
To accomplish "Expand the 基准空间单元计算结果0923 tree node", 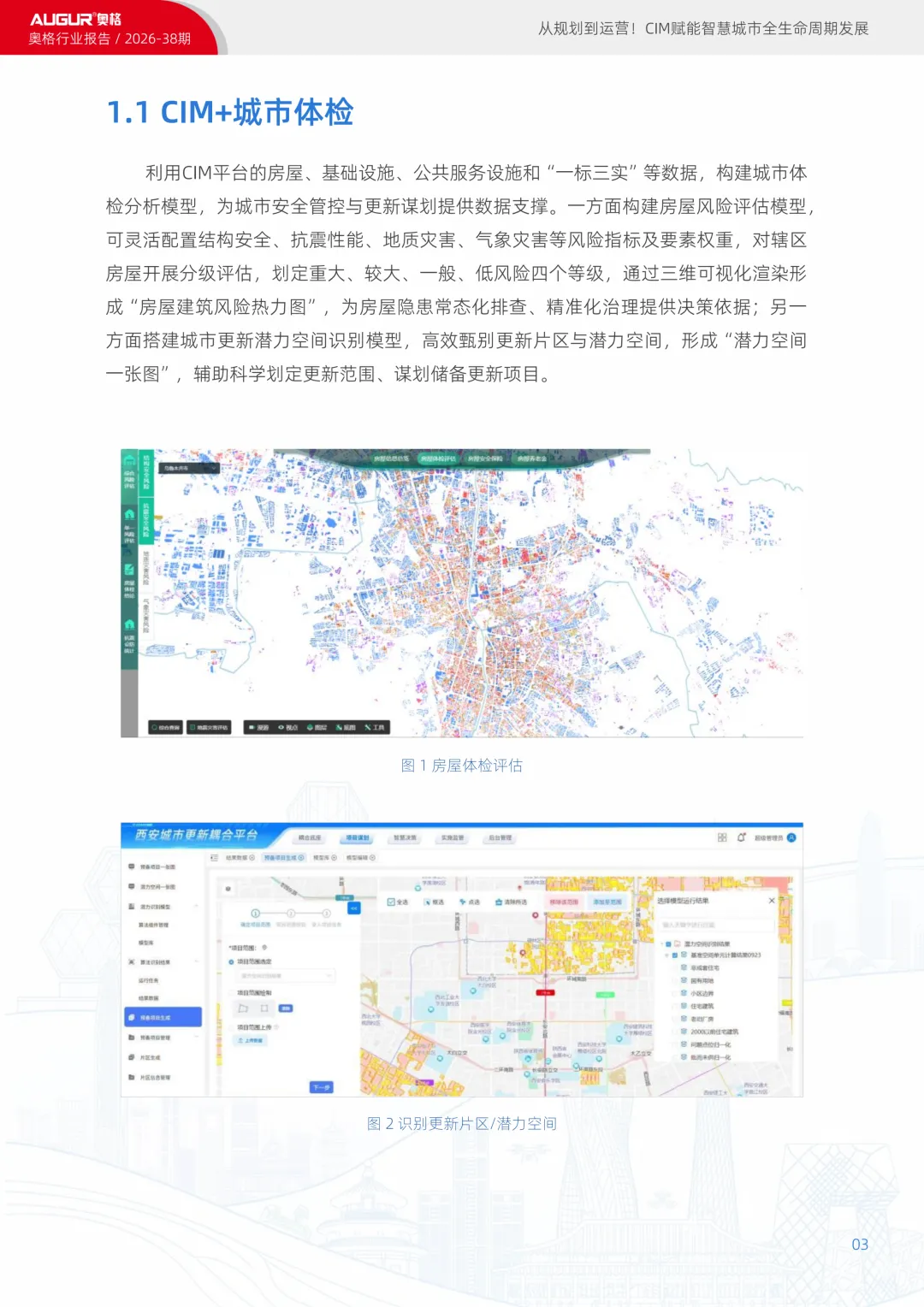I will pos(666,955).
